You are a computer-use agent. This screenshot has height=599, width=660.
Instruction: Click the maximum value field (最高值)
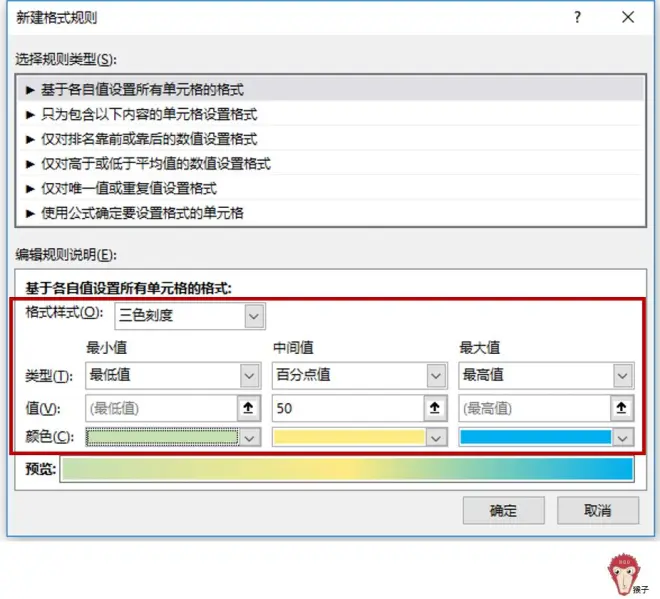[x=535, y=408]
